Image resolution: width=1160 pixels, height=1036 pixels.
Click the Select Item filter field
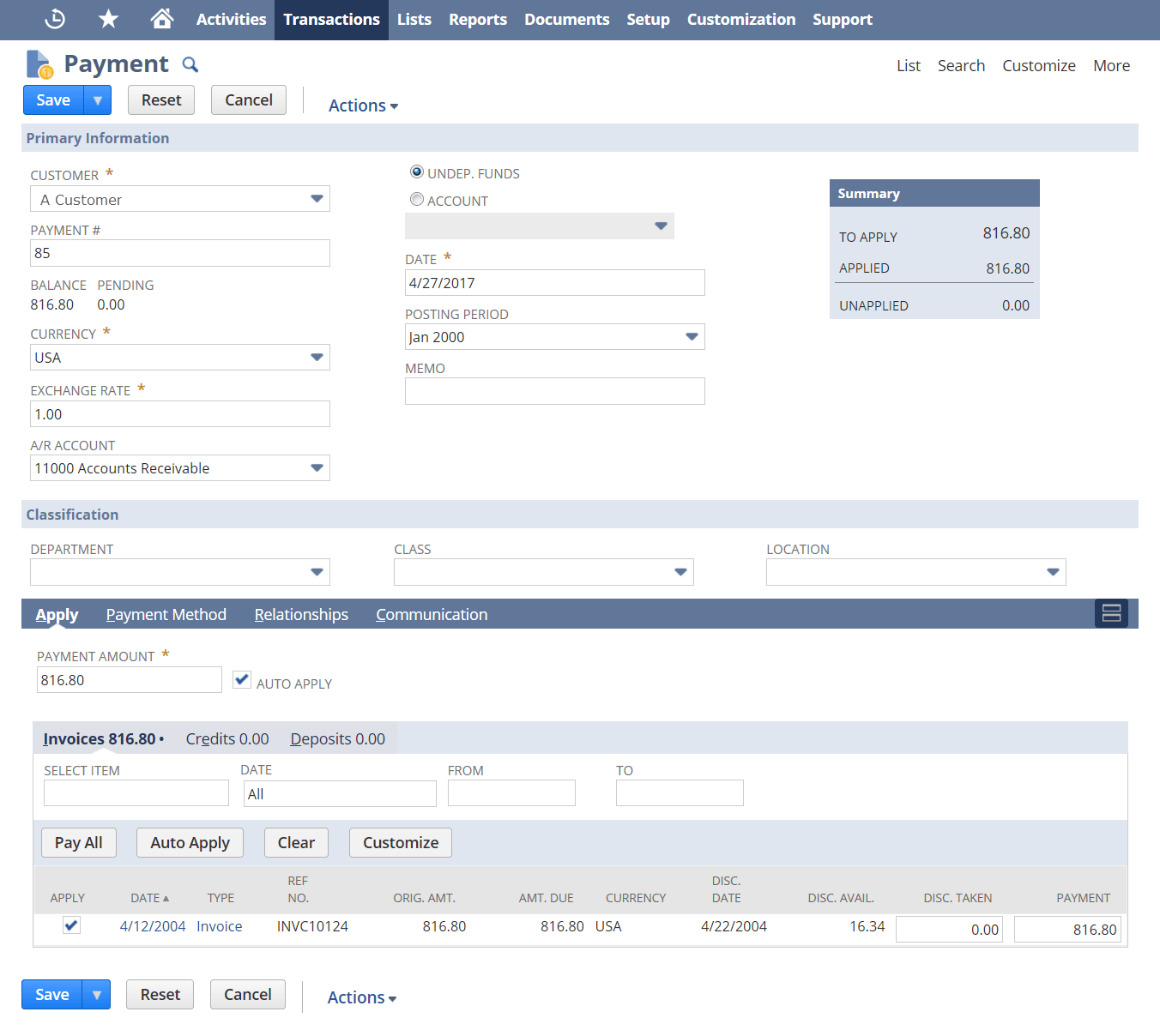pos(136,793)
